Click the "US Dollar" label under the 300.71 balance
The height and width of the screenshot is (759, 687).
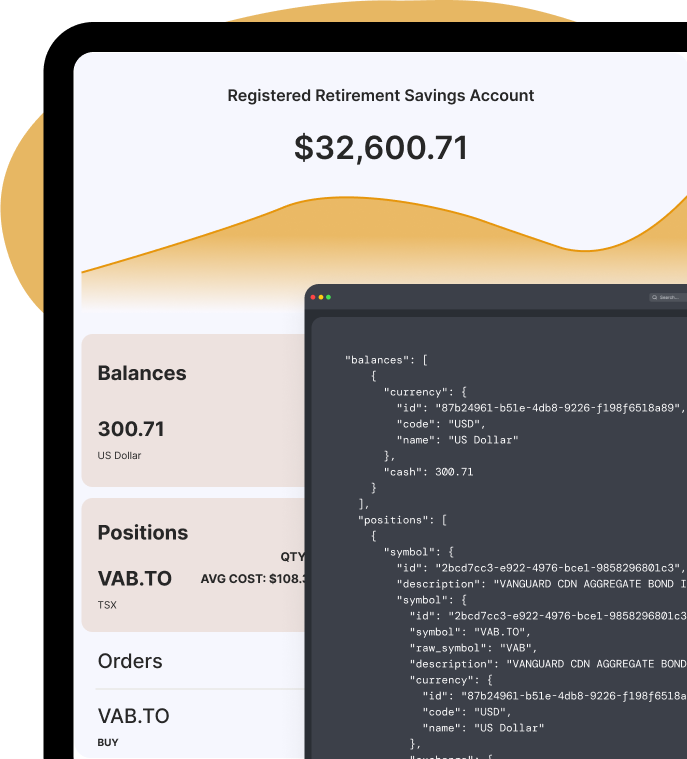click(119, 455)
